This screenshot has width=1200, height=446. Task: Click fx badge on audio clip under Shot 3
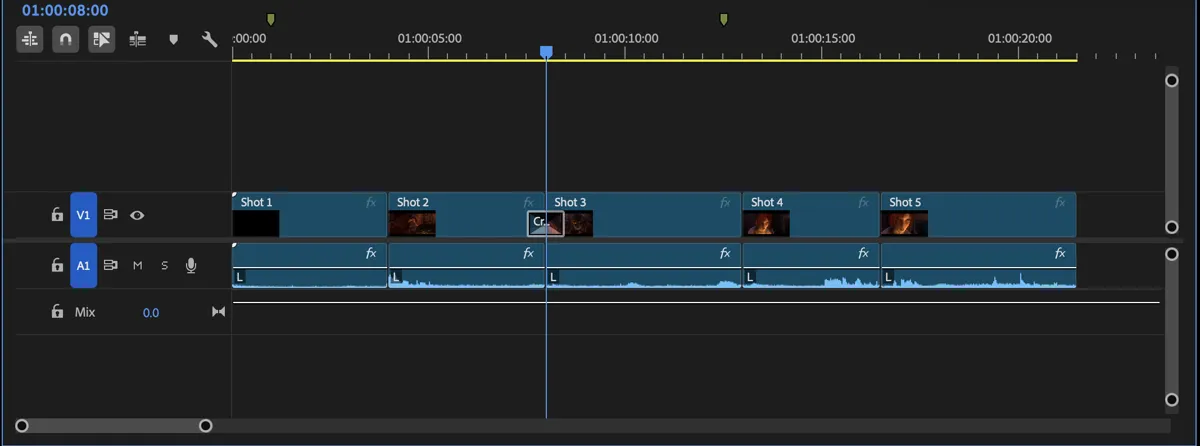[725, 253]
